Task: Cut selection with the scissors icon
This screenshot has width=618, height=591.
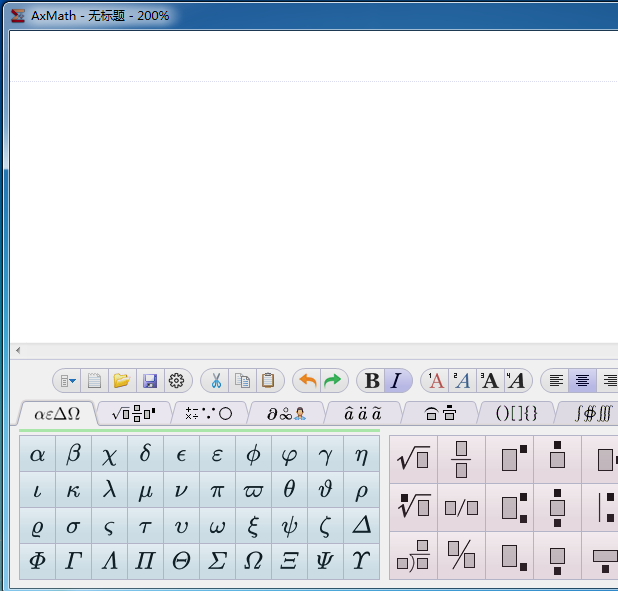Action: point(215,381)
